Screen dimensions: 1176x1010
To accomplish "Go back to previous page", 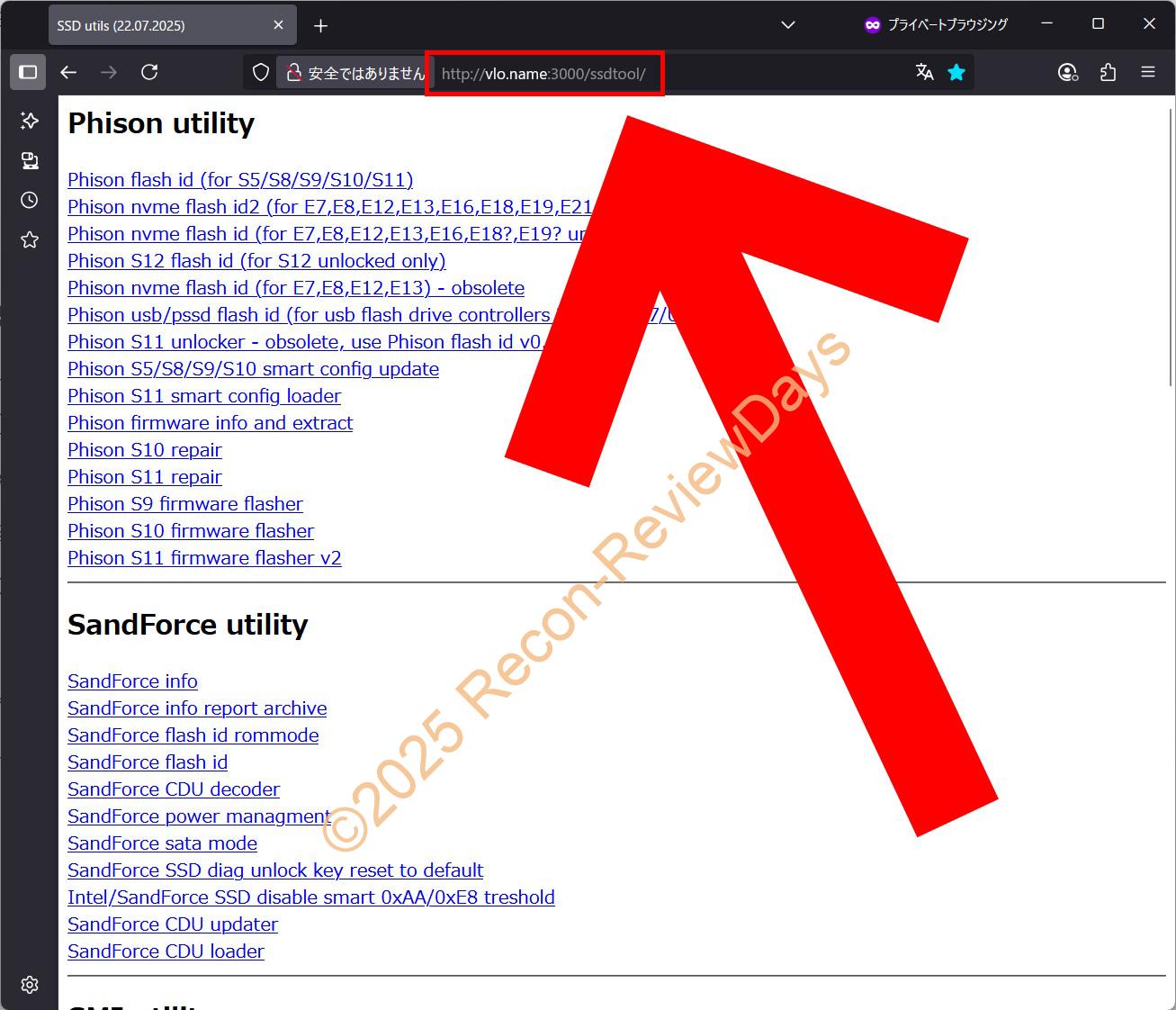I will pos(68,72).
